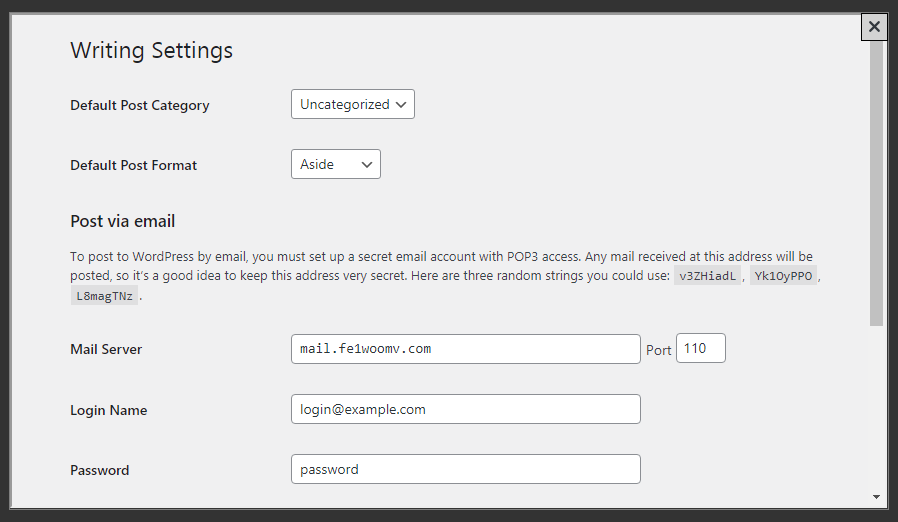Click the Password field label
Image resolution: width=898 pixels, height=522 pixels.
tap(100, 470)
